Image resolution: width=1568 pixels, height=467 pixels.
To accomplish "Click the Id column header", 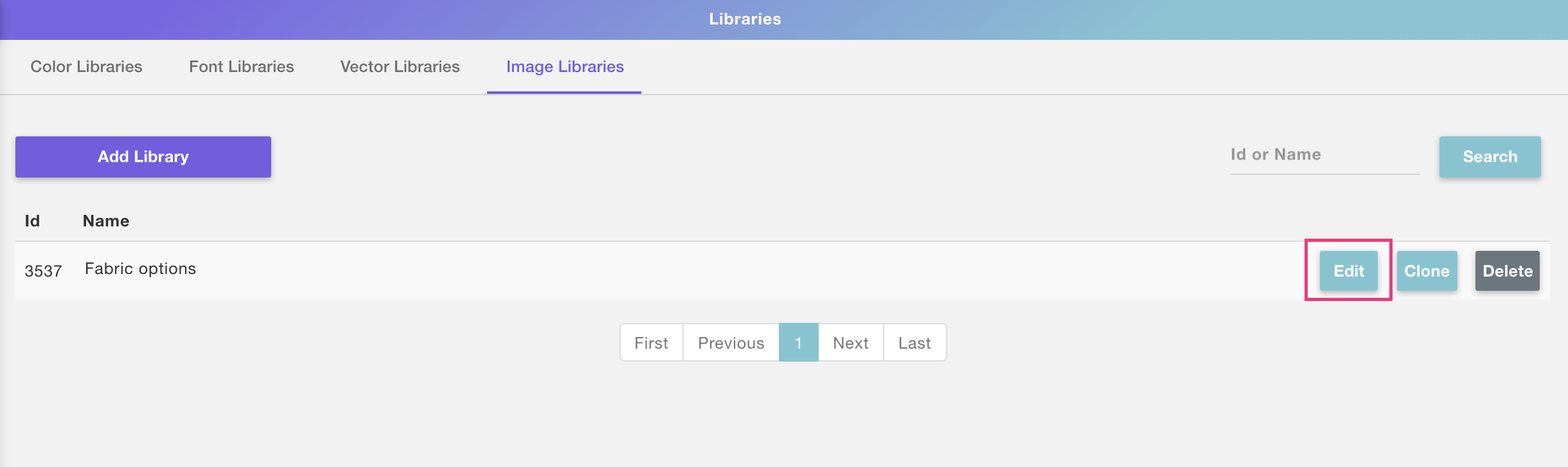I will point(32,221).
